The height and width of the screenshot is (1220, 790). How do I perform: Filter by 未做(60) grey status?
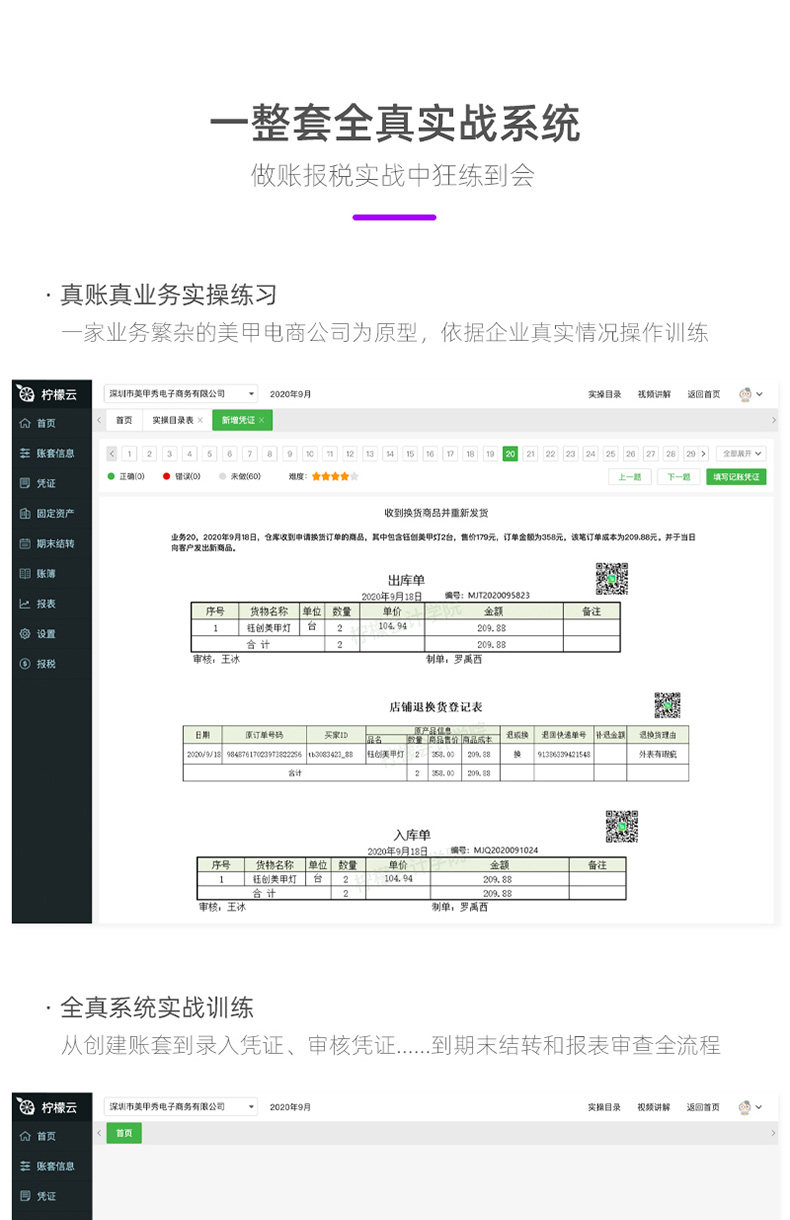pos(240,477)
